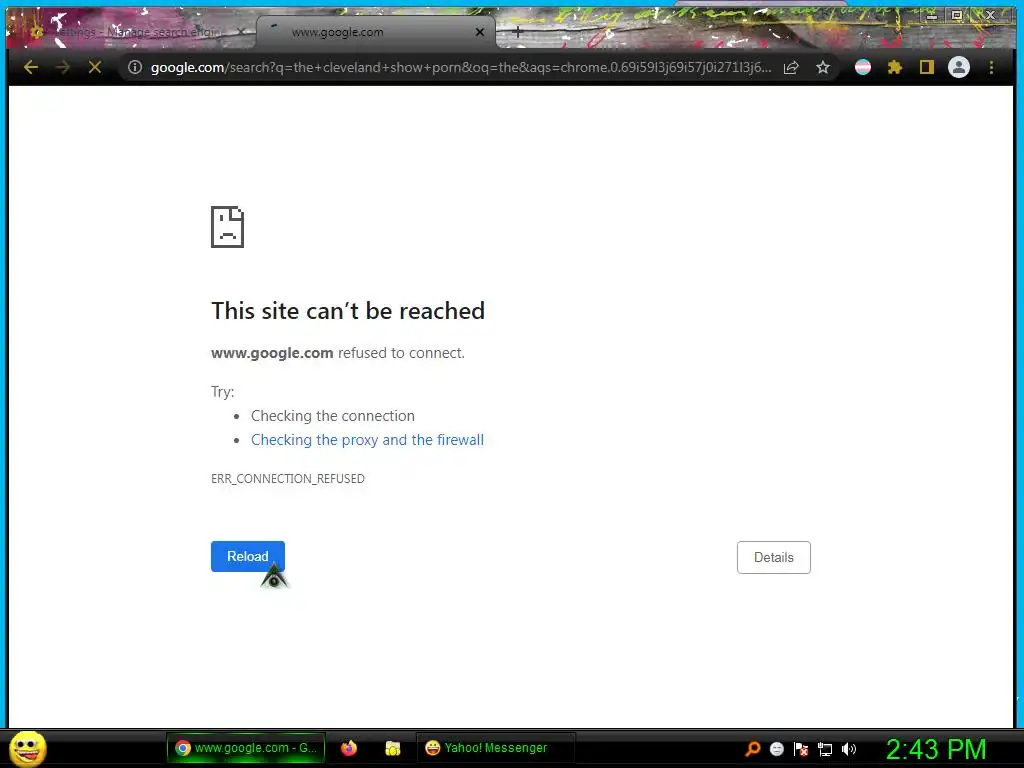Open the file folder taskbar icon
Image resolution: width=1024 pixels, height=768 pixels.
tap(392, 748)
